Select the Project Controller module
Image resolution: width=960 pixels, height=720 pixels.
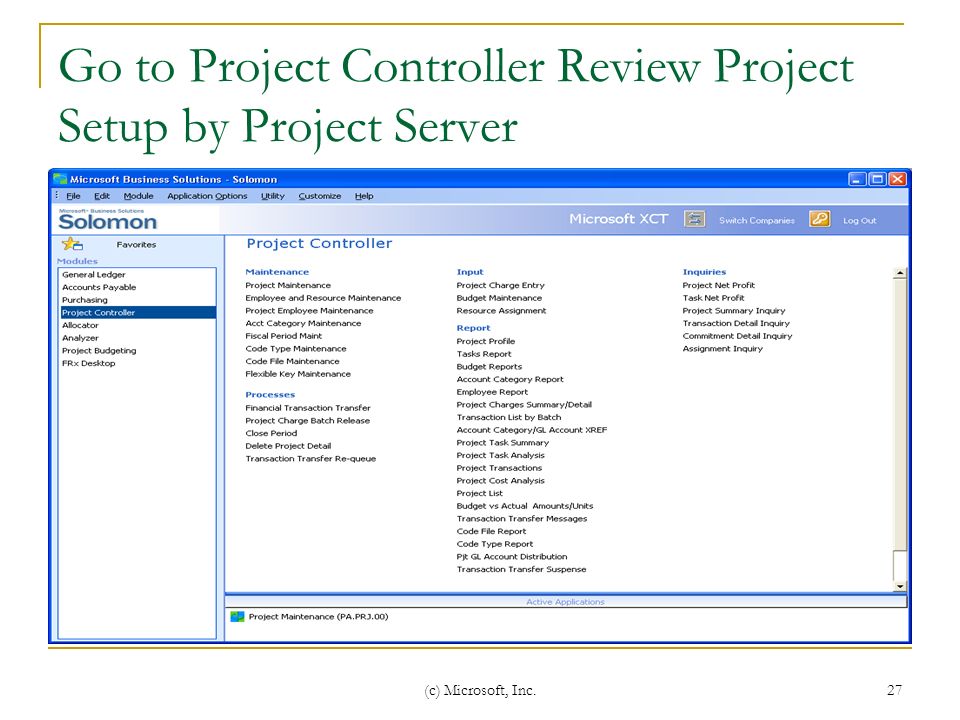137,312
